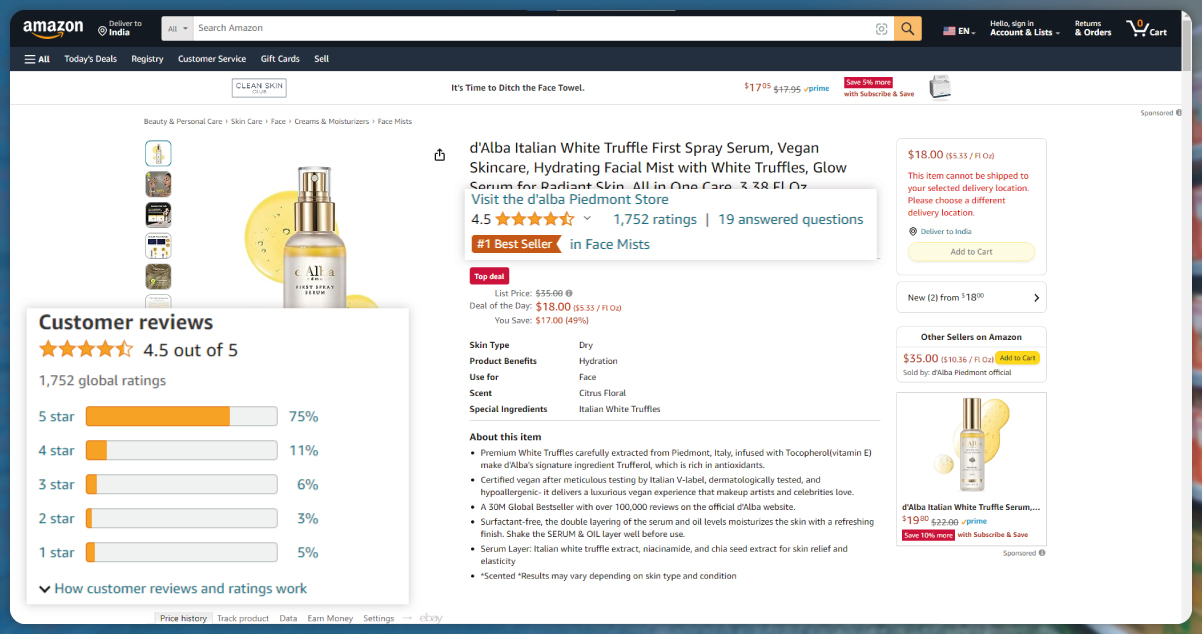Click the #1 Best Seller badge
The width and height of the screenshot is (1202, 634).
tap(516, 244)
